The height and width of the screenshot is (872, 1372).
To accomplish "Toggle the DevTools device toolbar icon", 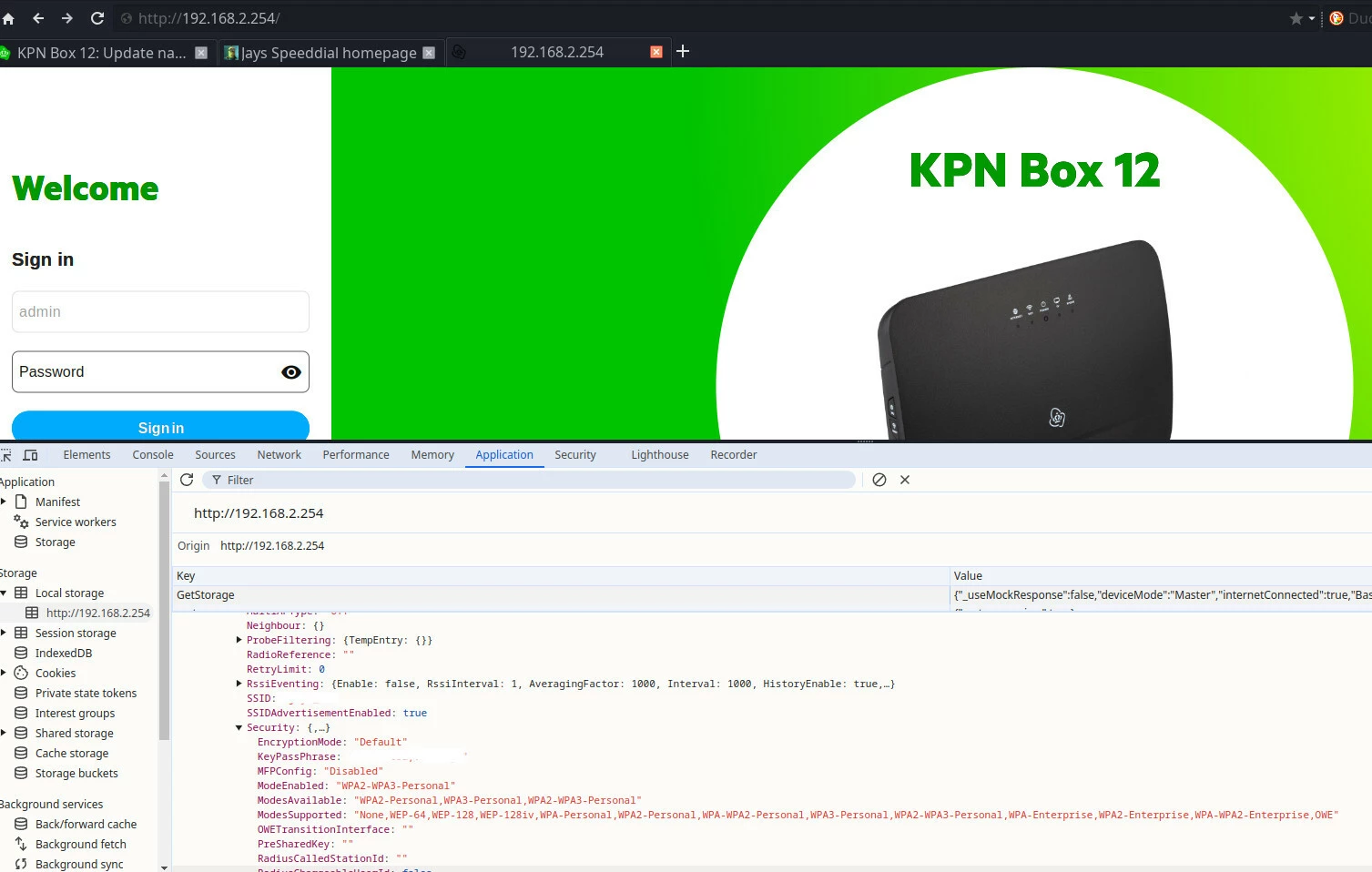I will (x=30, y=455).
